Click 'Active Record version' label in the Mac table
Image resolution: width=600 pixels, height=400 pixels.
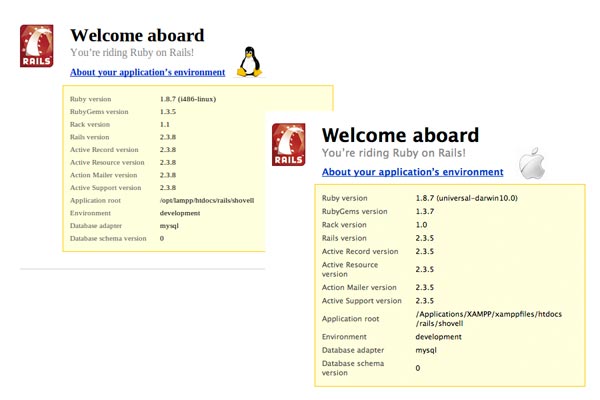point(360,251)
